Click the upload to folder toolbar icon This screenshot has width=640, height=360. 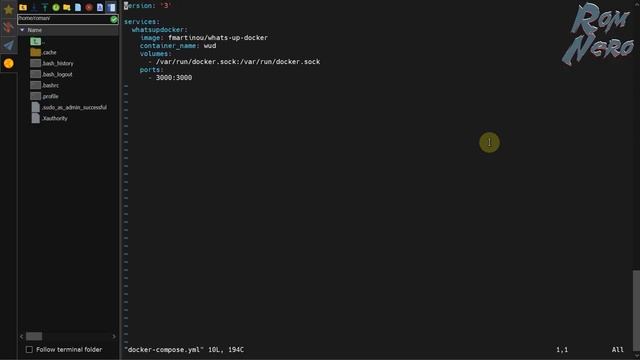(x=45, y=7)
